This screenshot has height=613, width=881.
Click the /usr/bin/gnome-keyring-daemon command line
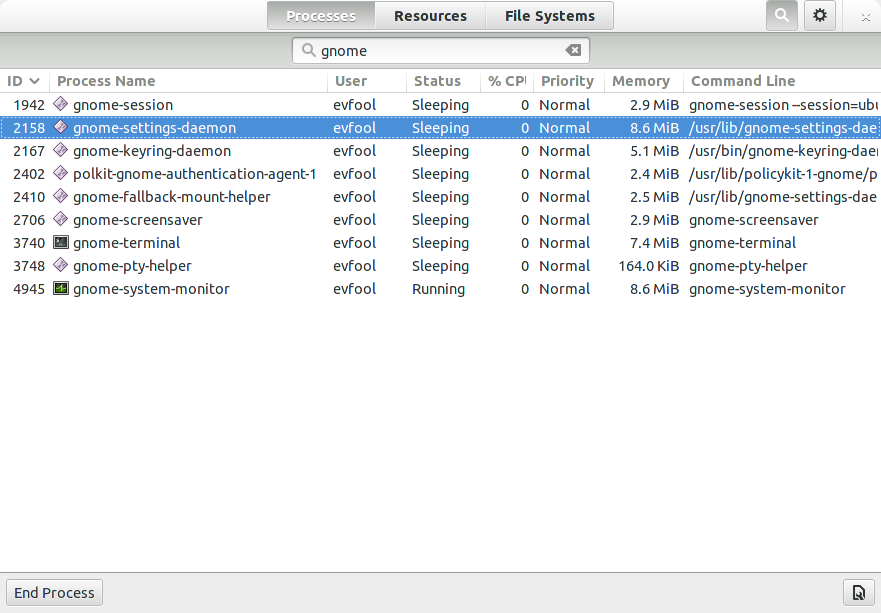784,151
